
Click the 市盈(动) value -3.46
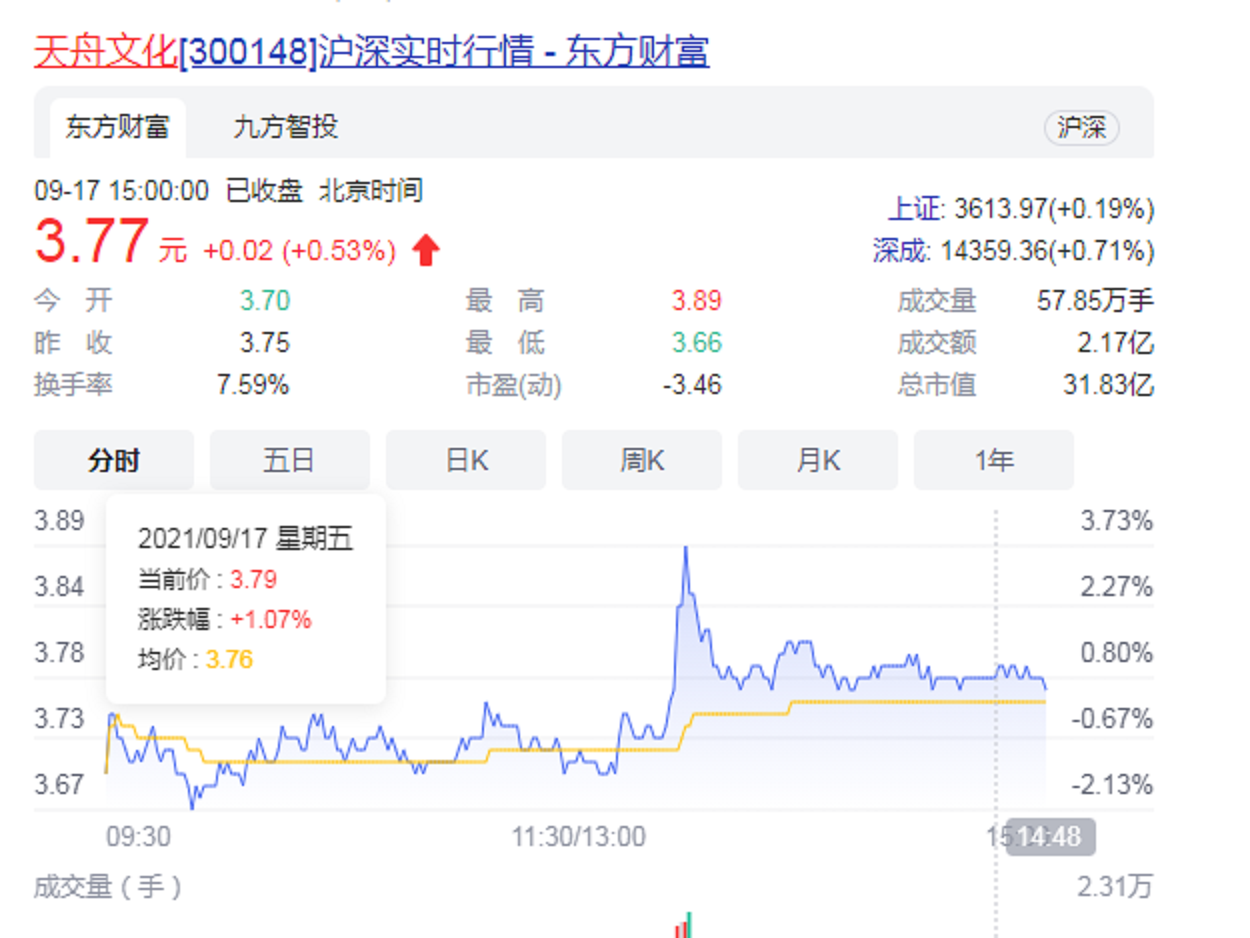692,385
